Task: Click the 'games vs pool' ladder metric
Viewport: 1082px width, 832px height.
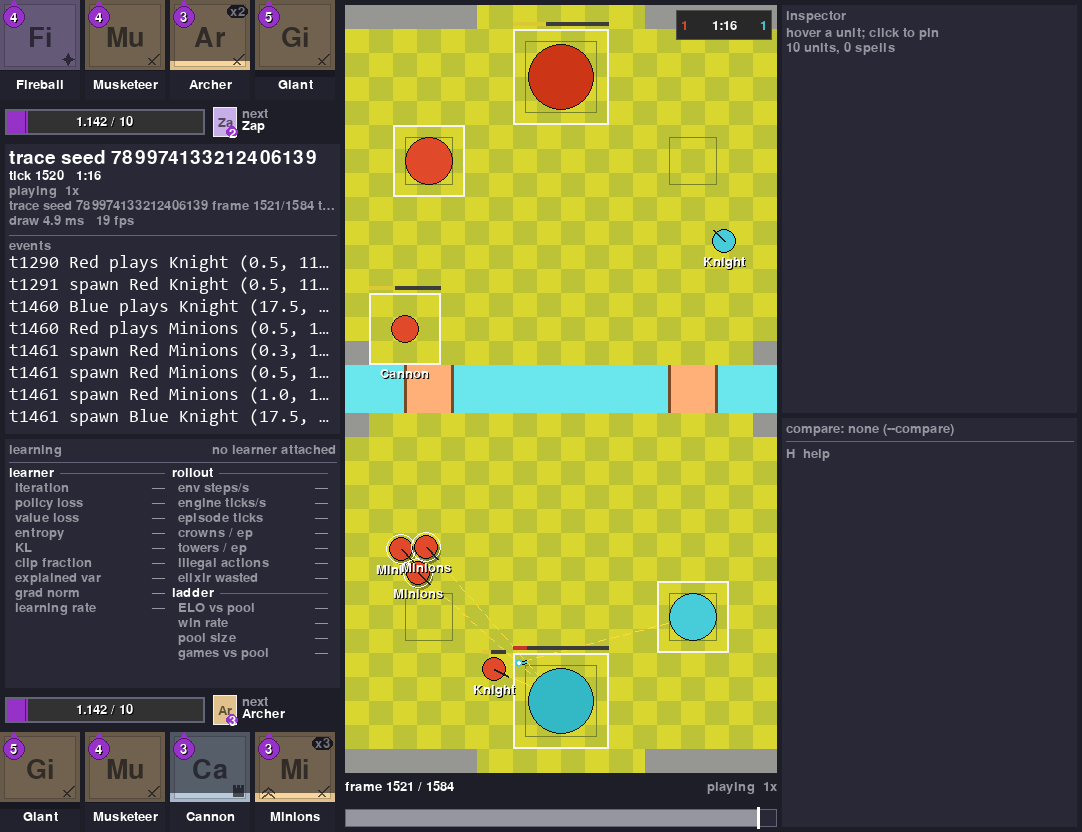Action: coord(253,653)
